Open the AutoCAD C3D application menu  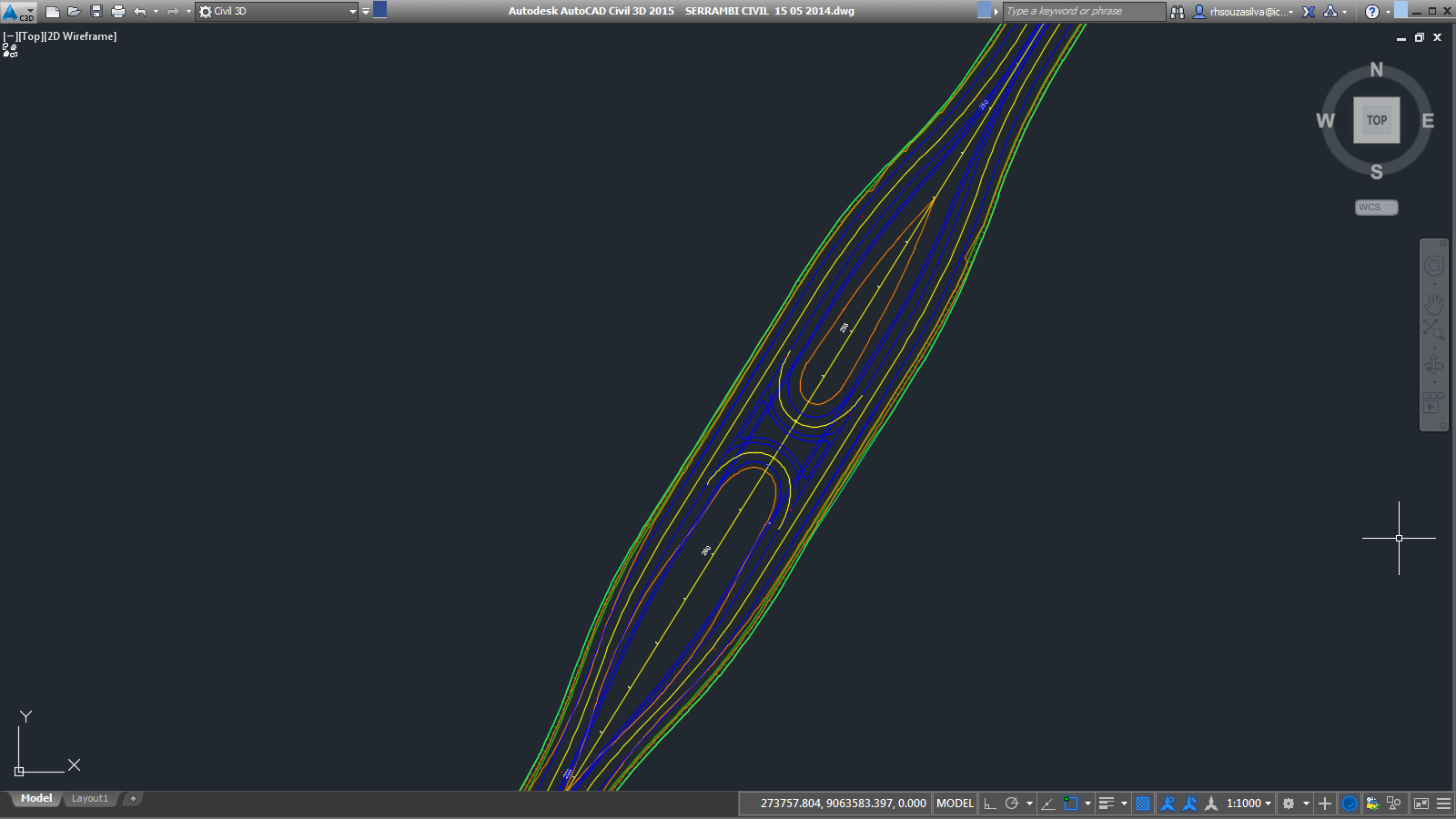pos(17,12)
